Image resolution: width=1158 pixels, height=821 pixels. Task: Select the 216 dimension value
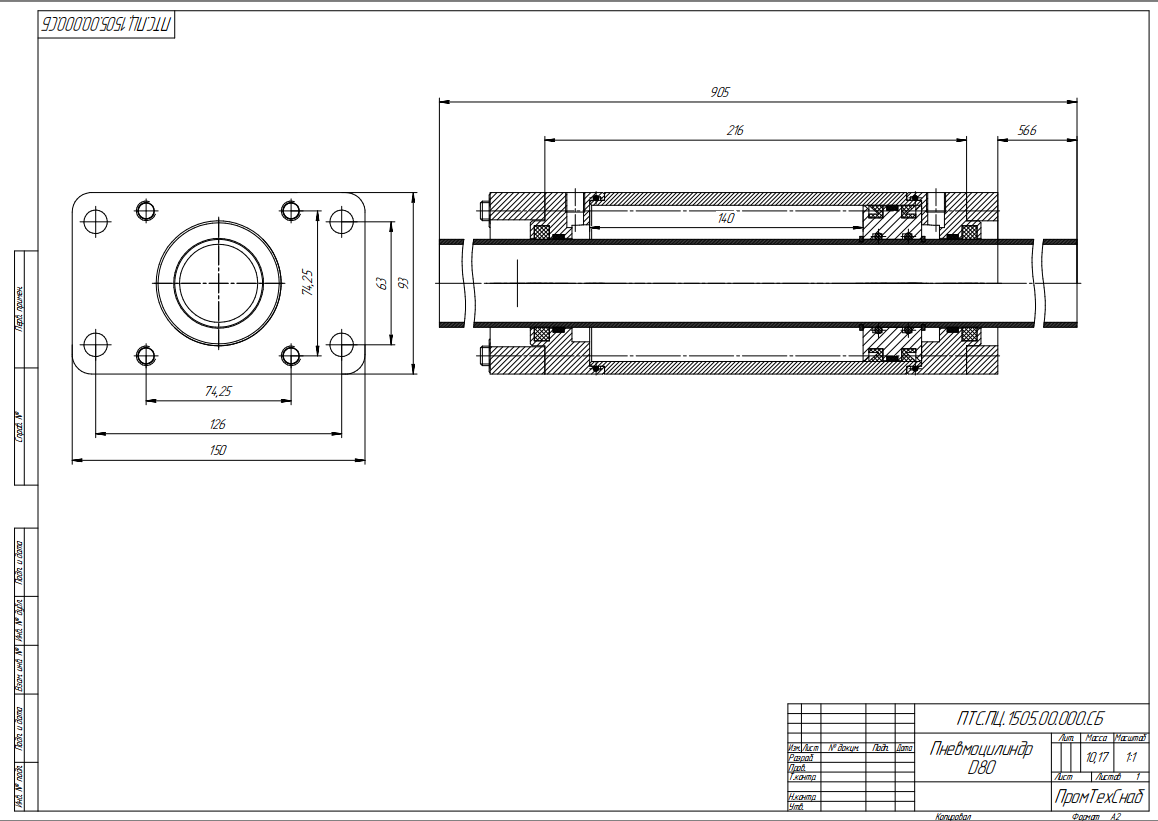tap(735, 130)
